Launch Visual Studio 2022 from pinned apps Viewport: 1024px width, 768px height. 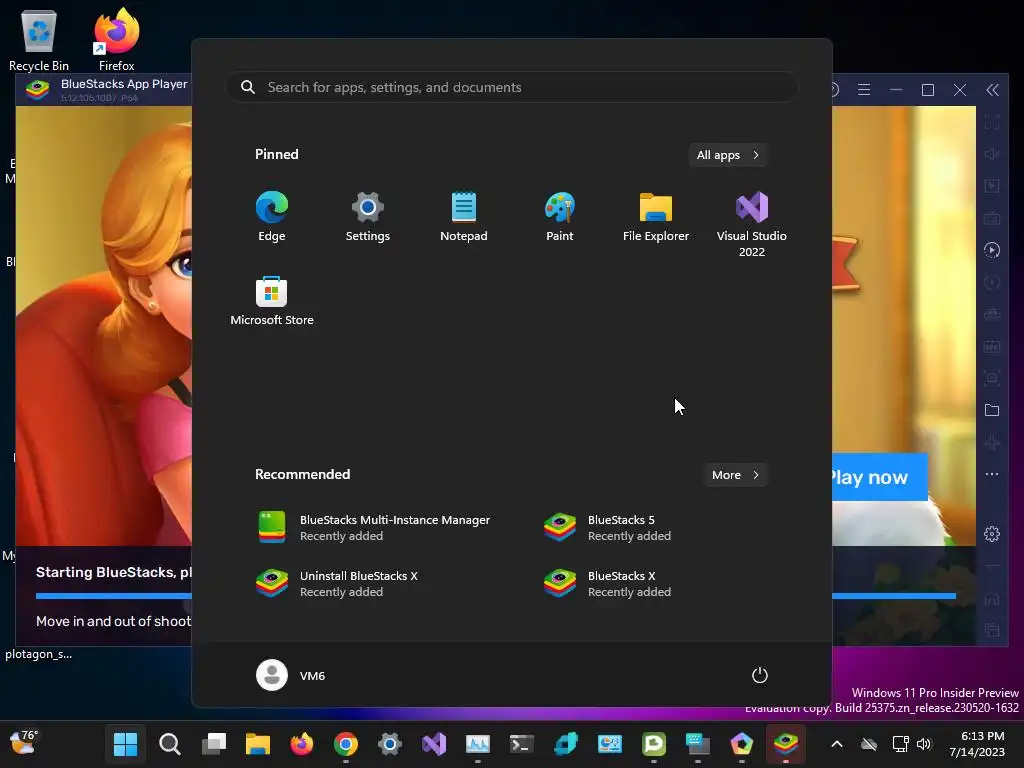tap(752, 224)
